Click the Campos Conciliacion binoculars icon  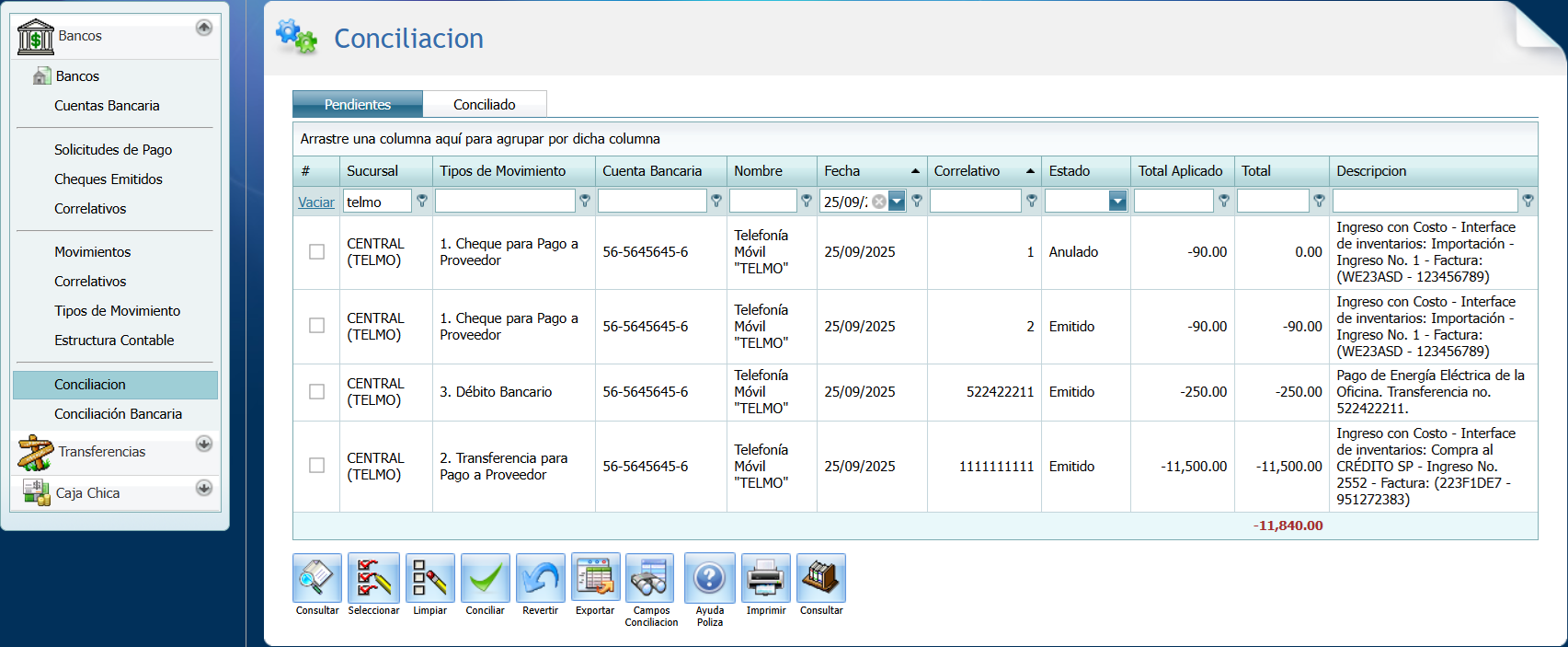(x=650, y=578)
